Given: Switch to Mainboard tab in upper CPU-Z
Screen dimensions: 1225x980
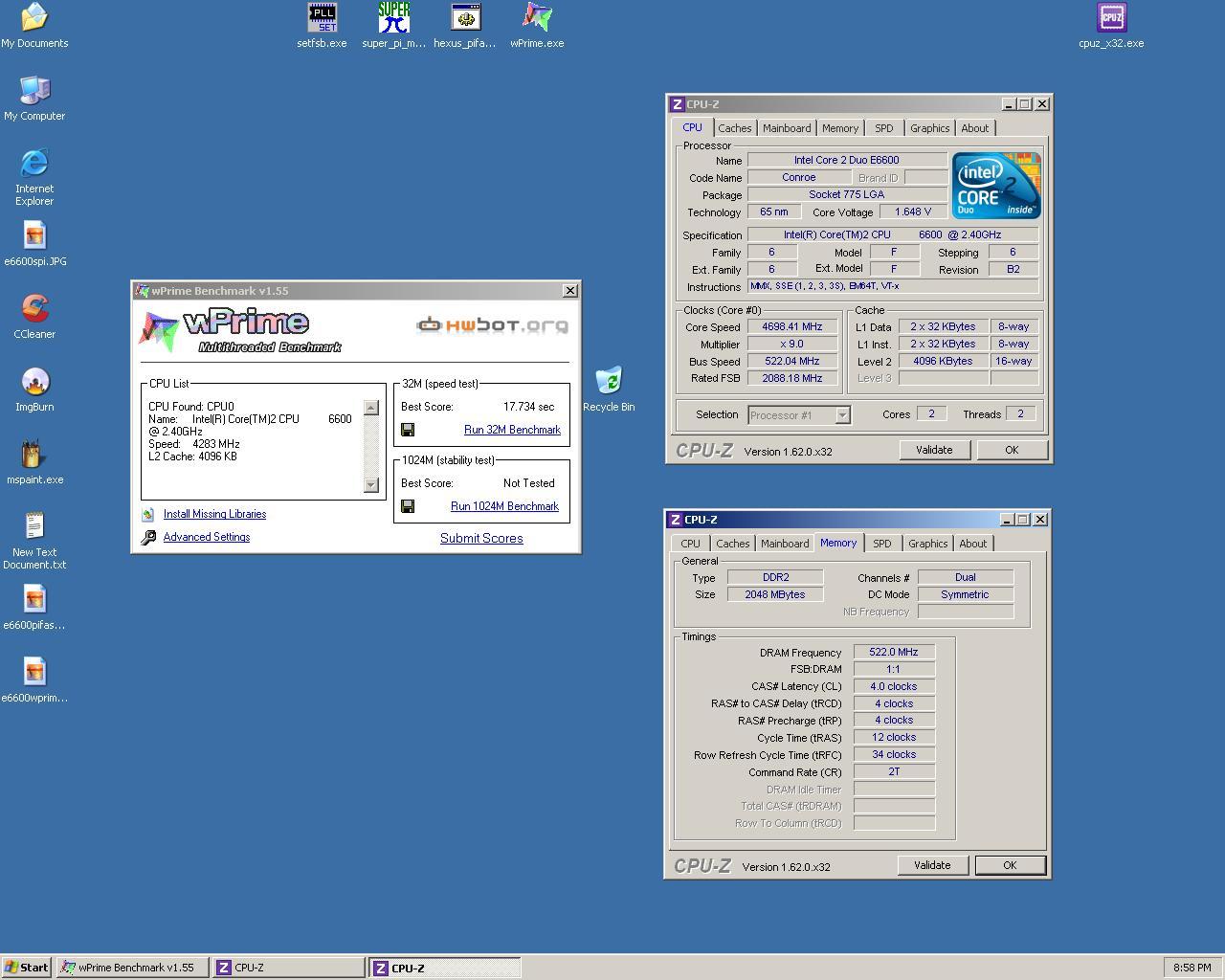Looking at the screenshot, I should tap(787, 128).
